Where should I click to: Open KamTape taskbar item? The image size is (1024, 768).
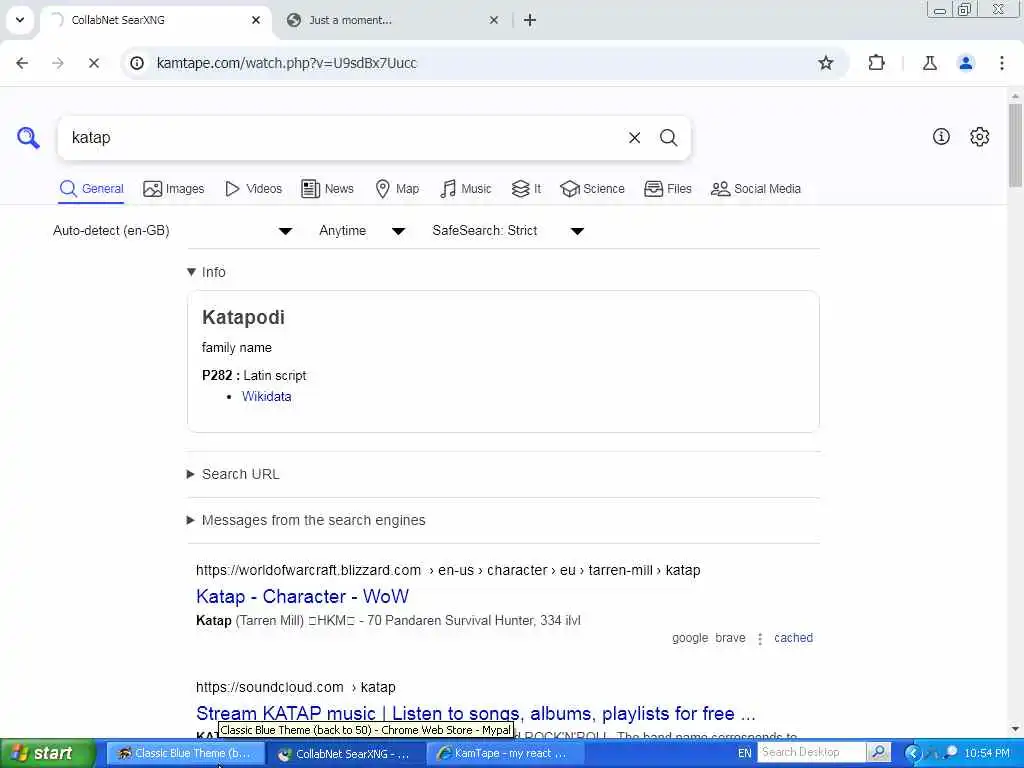pos(504,753)
